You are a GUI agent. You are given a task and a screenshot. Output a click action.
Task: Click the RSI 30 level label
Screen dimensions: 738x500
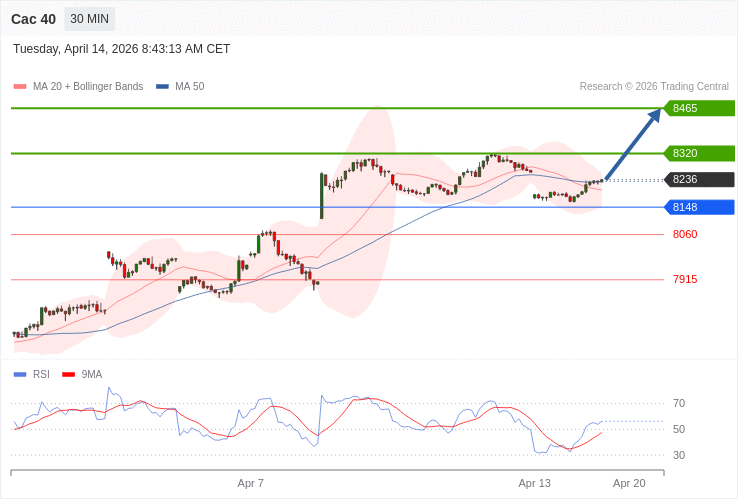click(679, 455)
